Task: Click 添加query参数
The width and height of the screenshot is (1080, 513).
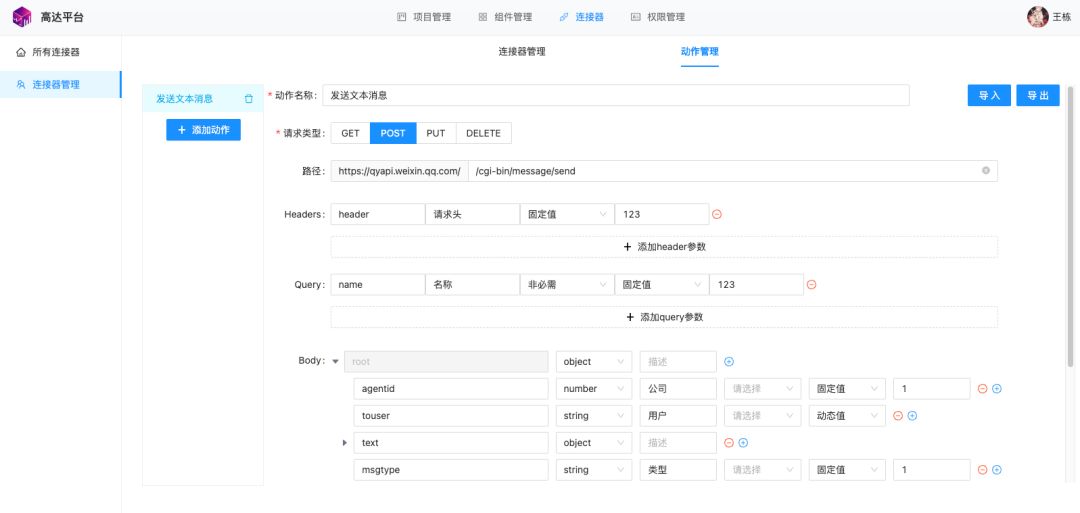Action: (664, 317)
